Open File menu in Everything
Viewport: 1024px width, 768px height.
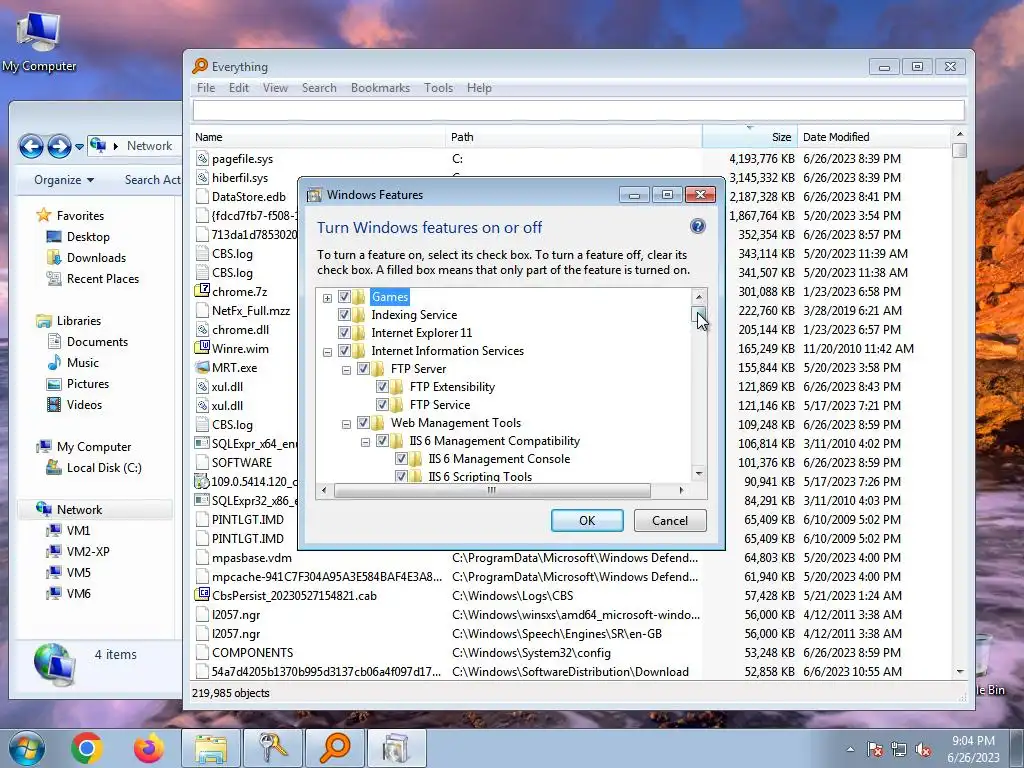206,88
